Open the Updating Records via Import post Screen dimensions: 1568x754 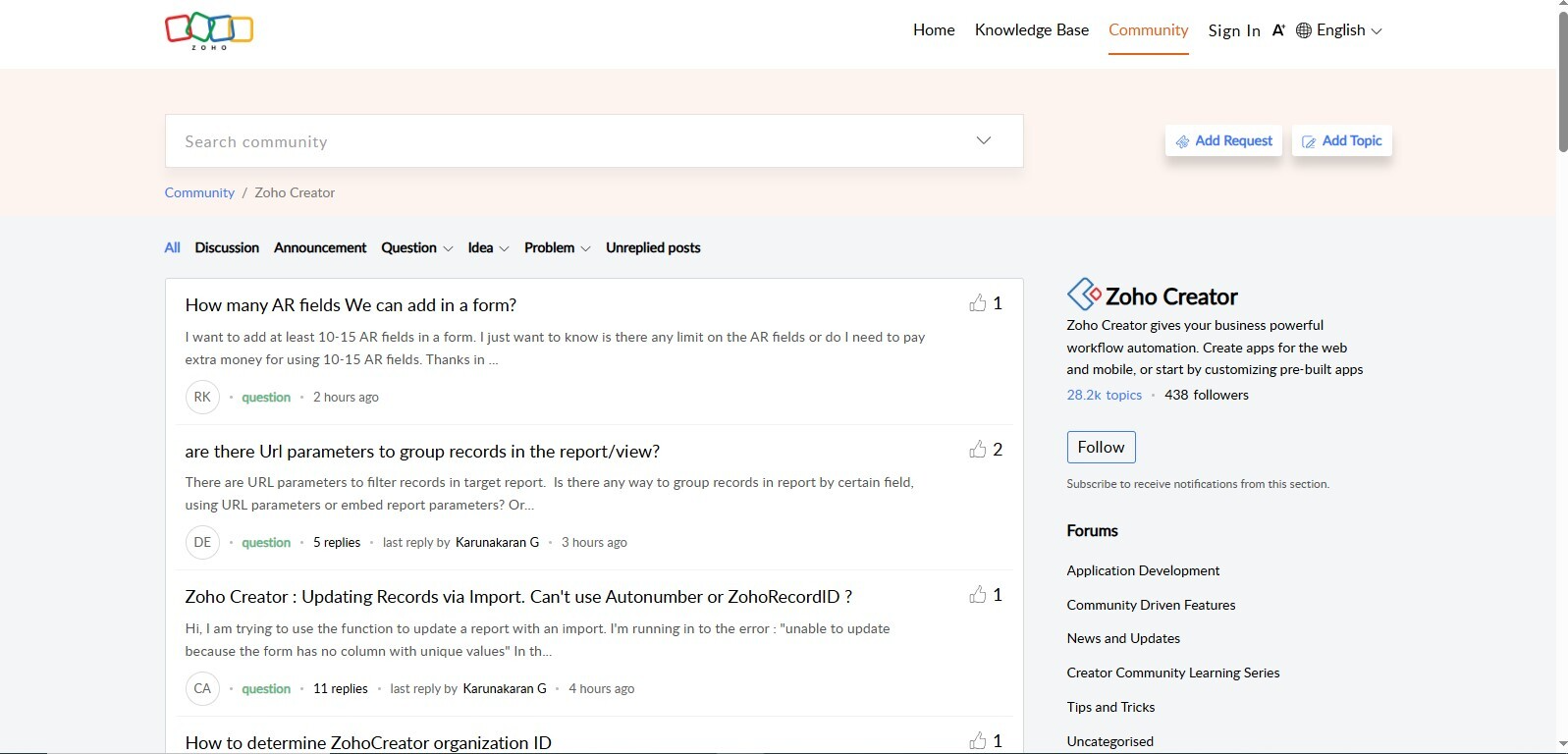click(518, 597)
